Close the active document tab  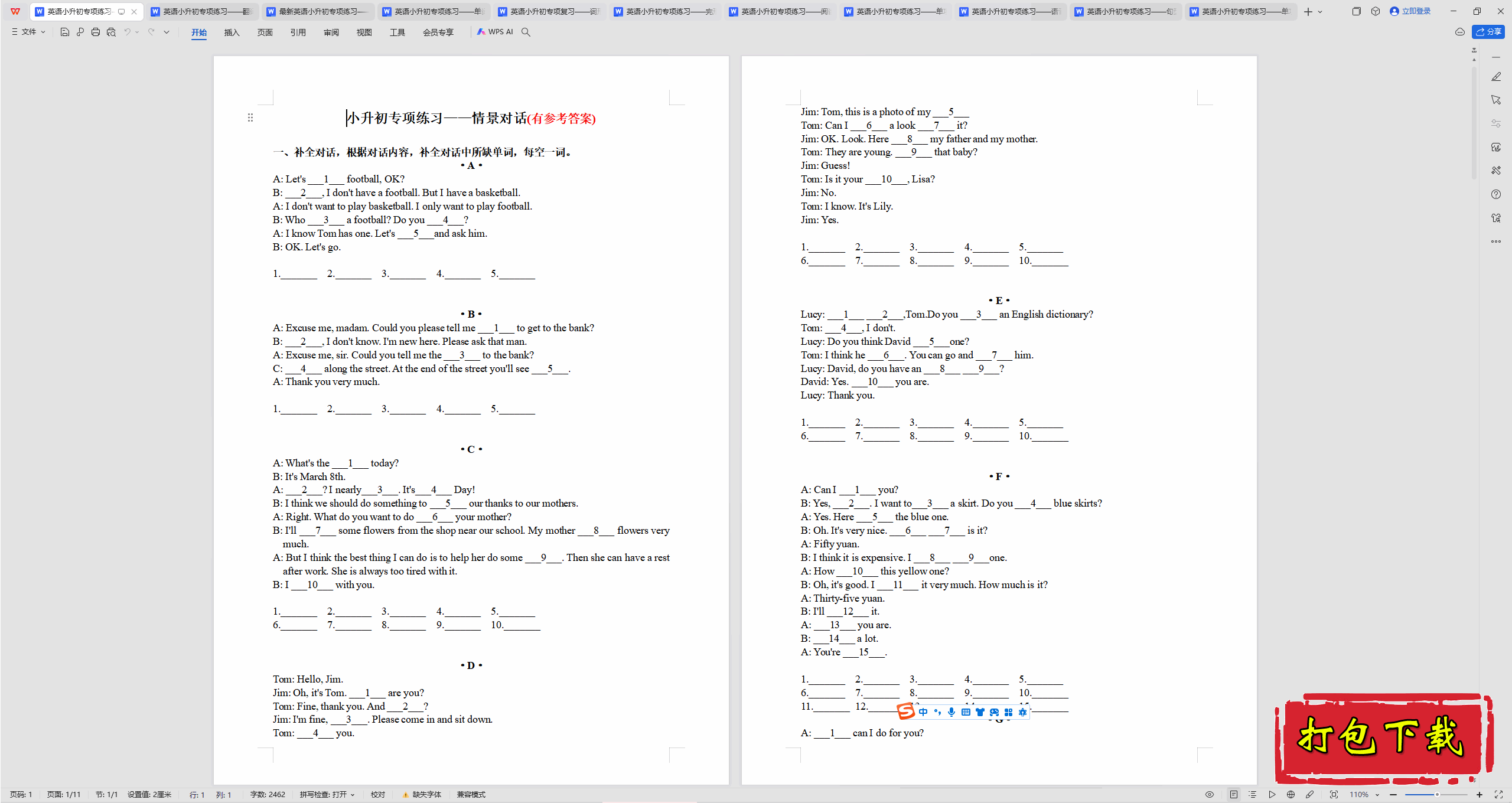(134, 12)
